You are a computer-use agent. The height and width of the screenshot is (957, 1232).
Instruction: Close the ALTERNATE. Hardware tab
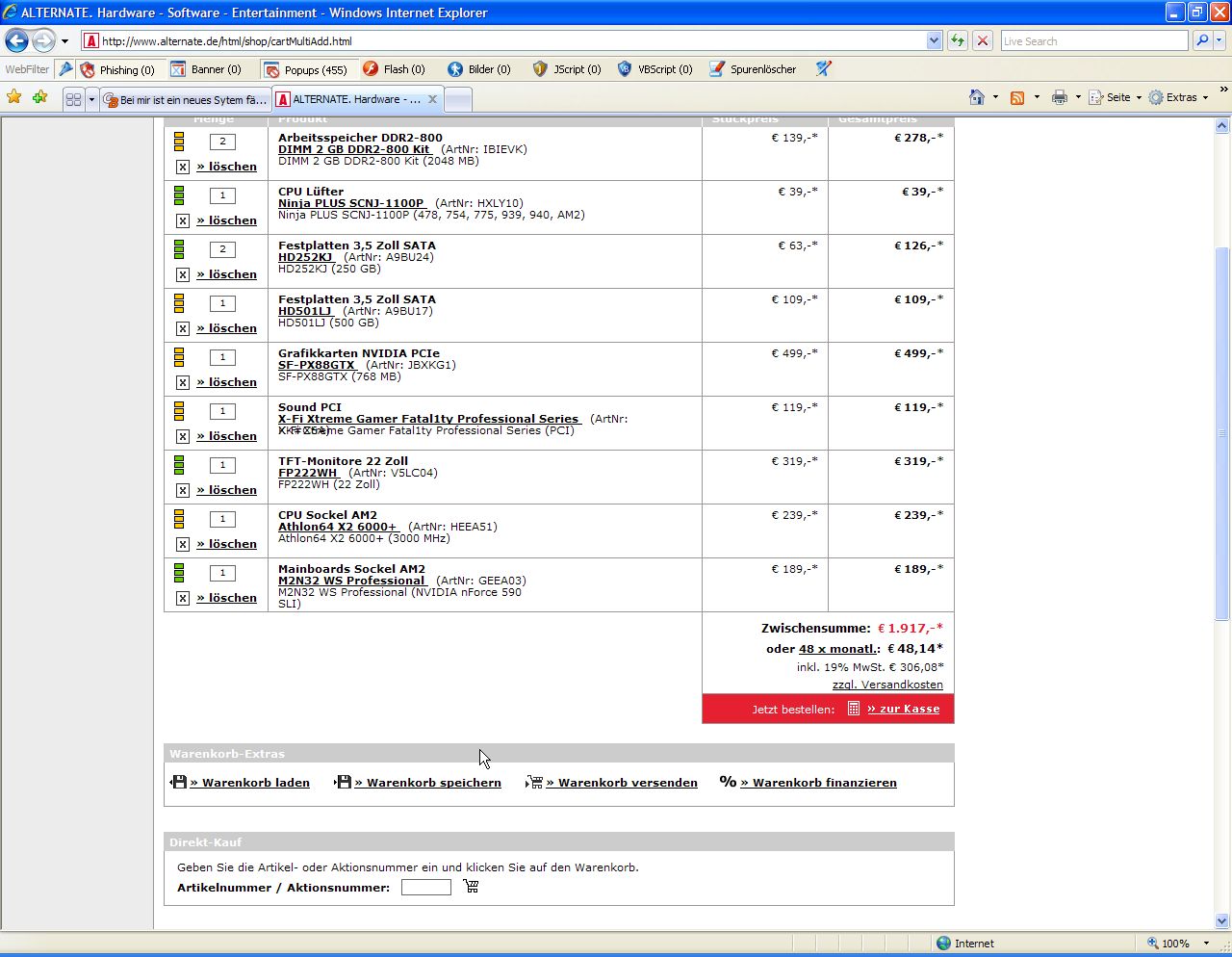point(432,99)
